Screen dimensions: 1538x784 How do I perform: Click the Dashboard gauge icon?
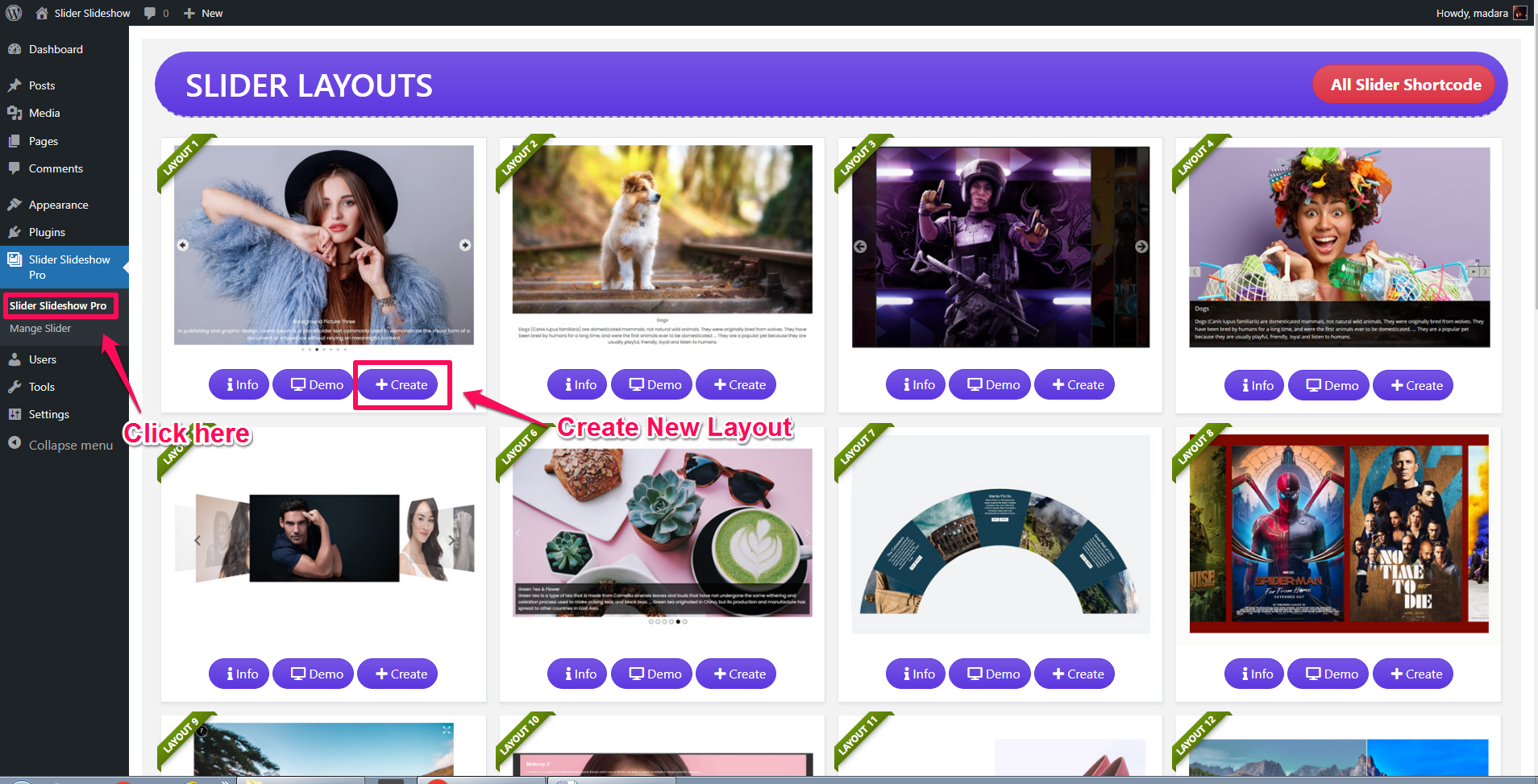tap(15, 49)
